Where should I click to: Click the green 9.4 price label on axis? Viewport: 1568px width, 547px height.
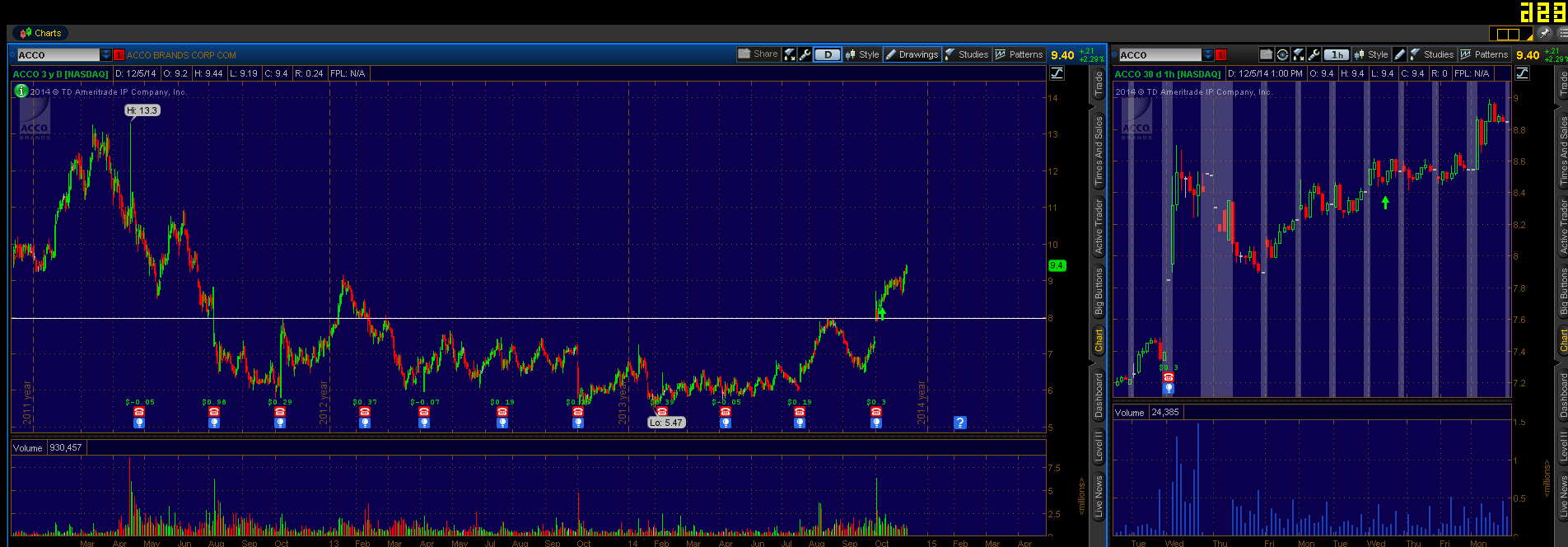(1057, 265)
